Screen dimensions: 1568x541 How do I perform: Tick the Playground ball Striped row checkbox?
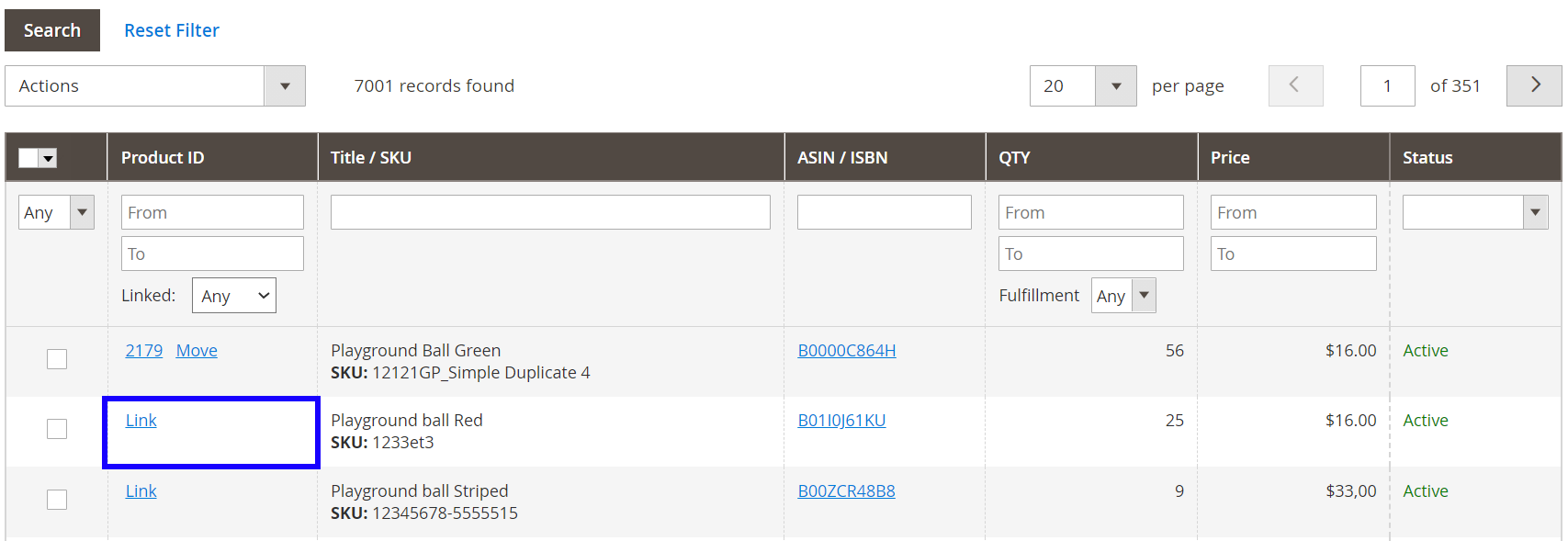coord(57,500)
